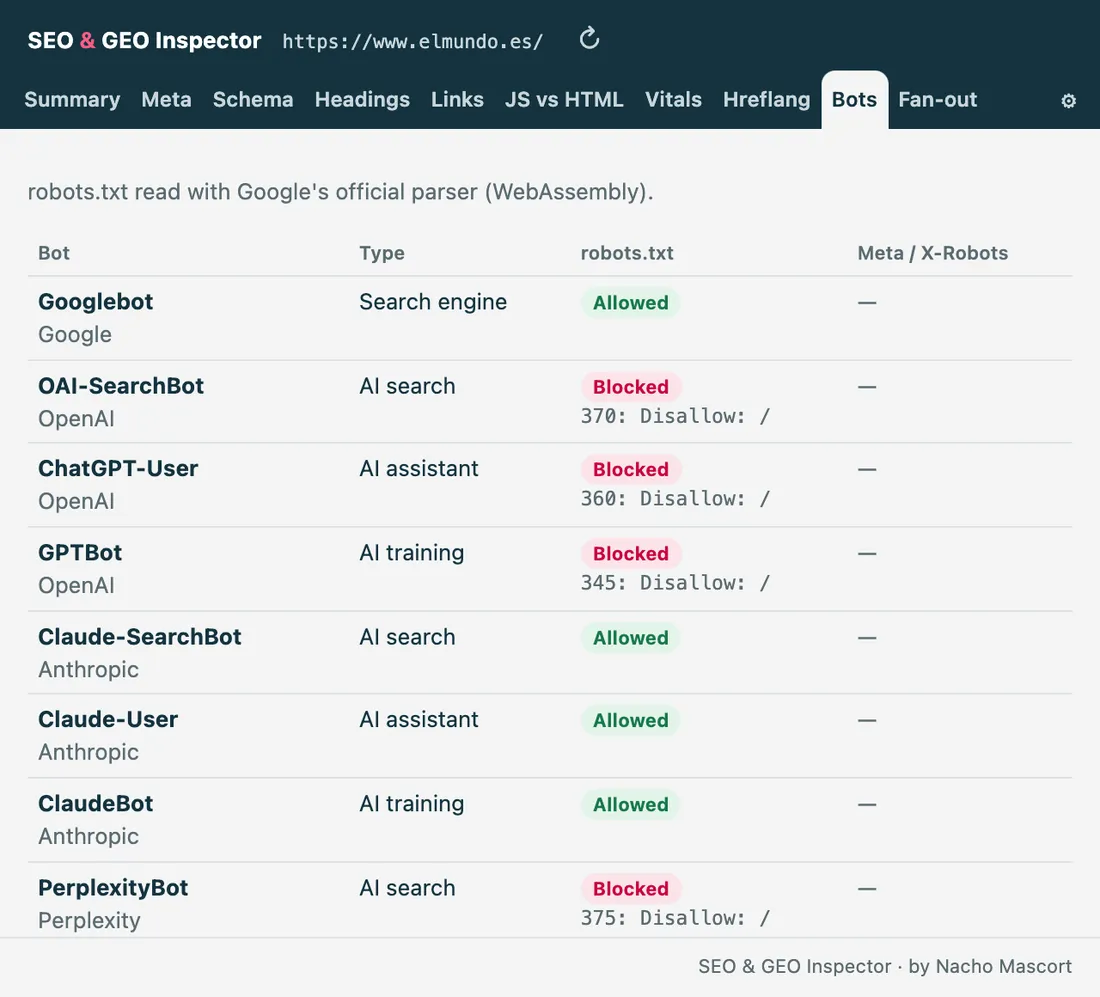Open settings via the gear icon
The width and height of the screenshot is (1100, 997).
point(1068,101)
